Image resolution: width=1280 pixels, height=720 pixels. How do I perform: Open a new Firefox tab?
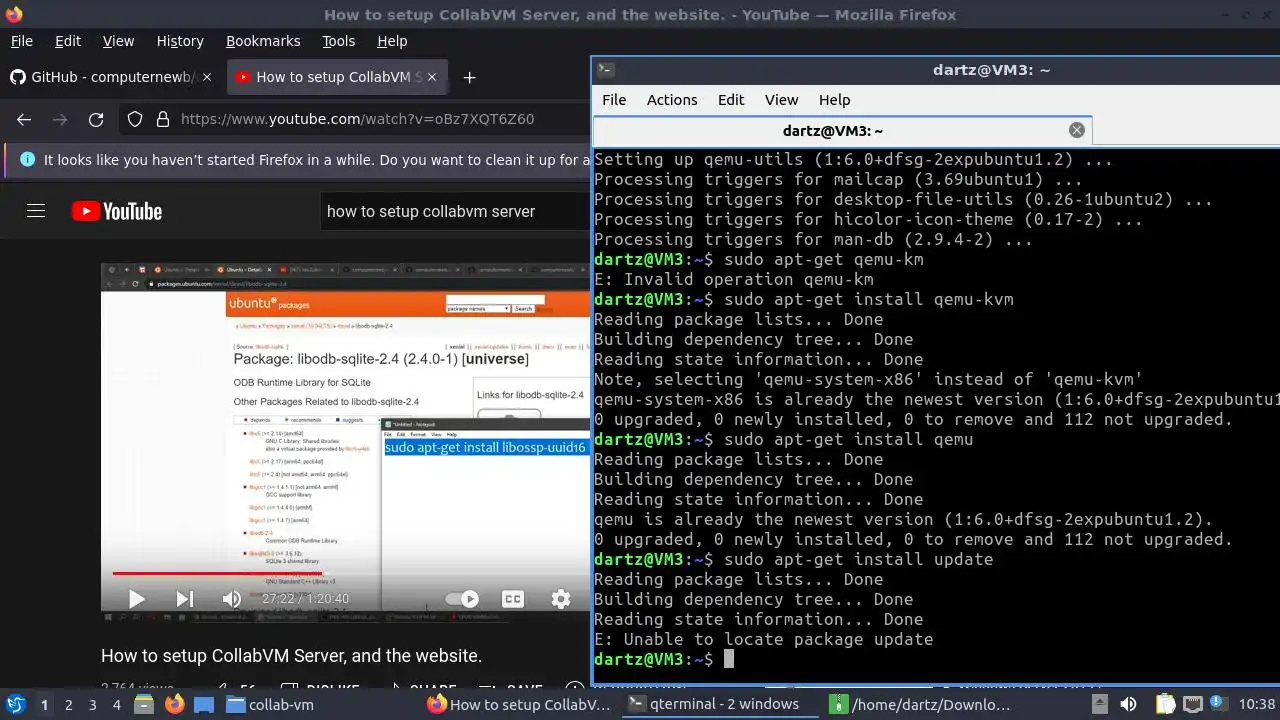(469, 77)
